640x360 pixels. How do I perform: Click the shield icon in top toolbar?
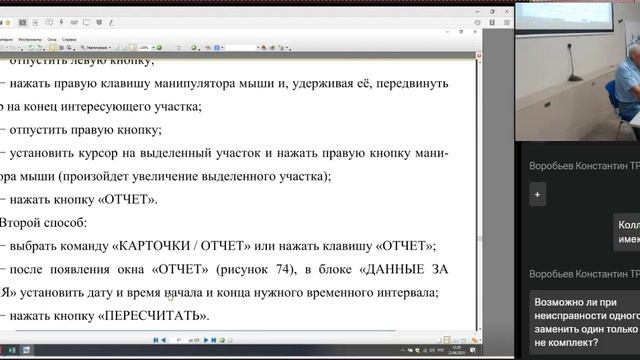(x=99, y=22)
